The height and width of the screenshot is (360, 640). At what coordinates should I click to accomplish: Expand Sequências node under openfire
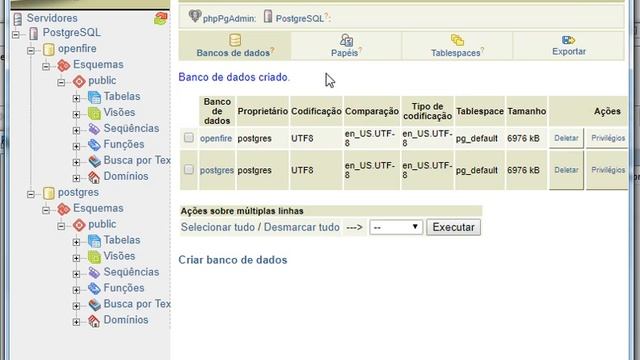click(x=76, y=130)
